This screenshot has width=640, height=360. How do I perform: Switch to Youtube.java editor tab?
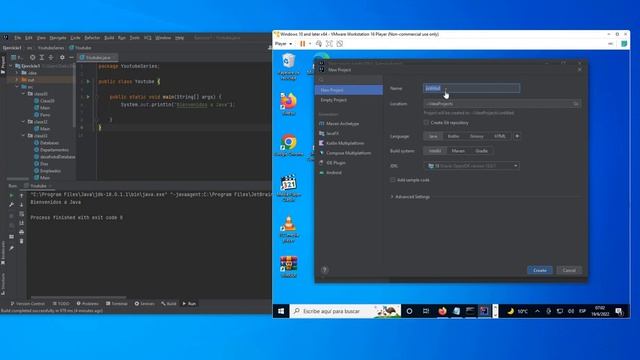click(x=97, y=58)
